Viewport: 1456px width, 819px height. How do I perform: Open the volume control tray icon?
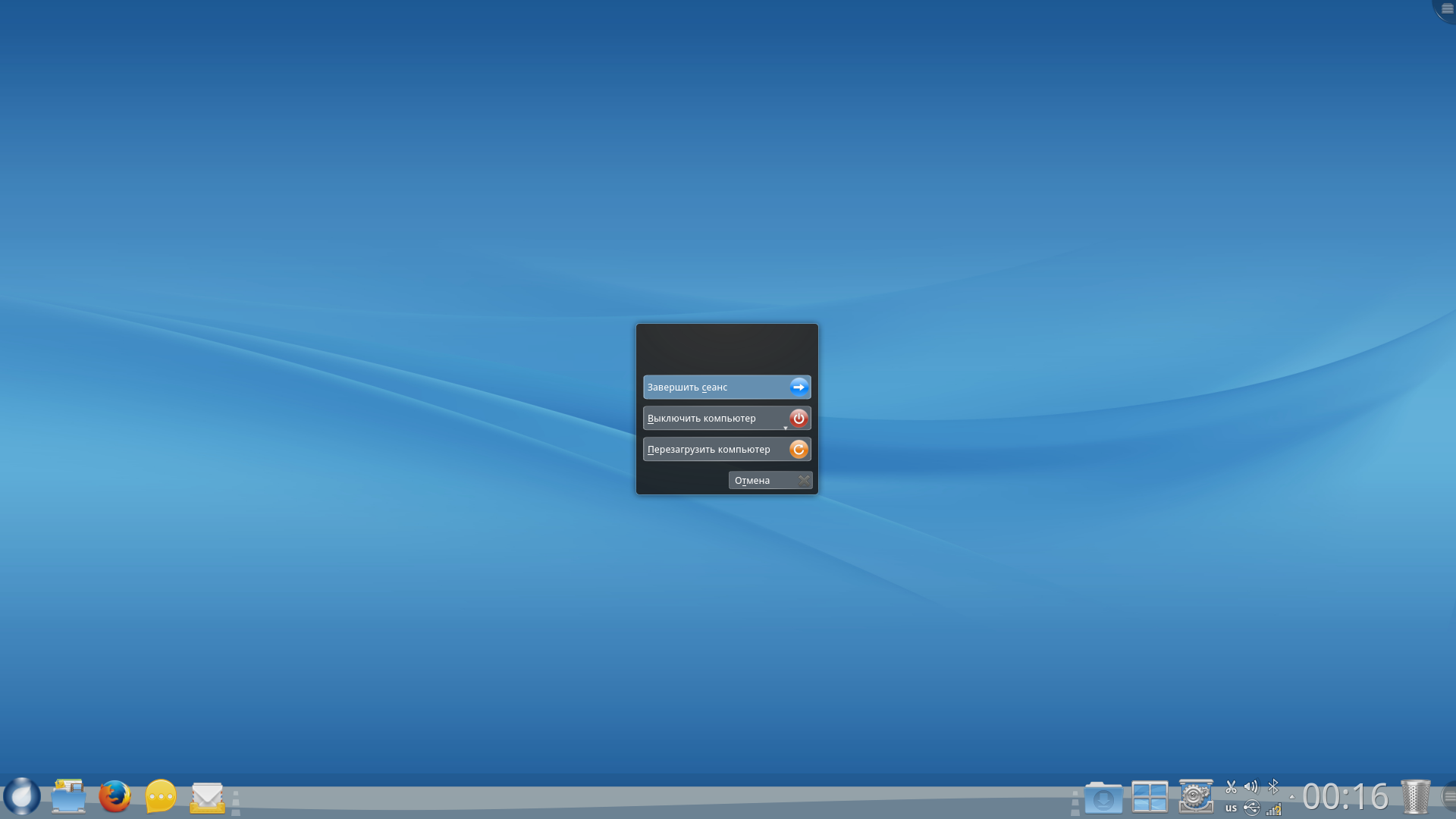(x=1251, y=787)
